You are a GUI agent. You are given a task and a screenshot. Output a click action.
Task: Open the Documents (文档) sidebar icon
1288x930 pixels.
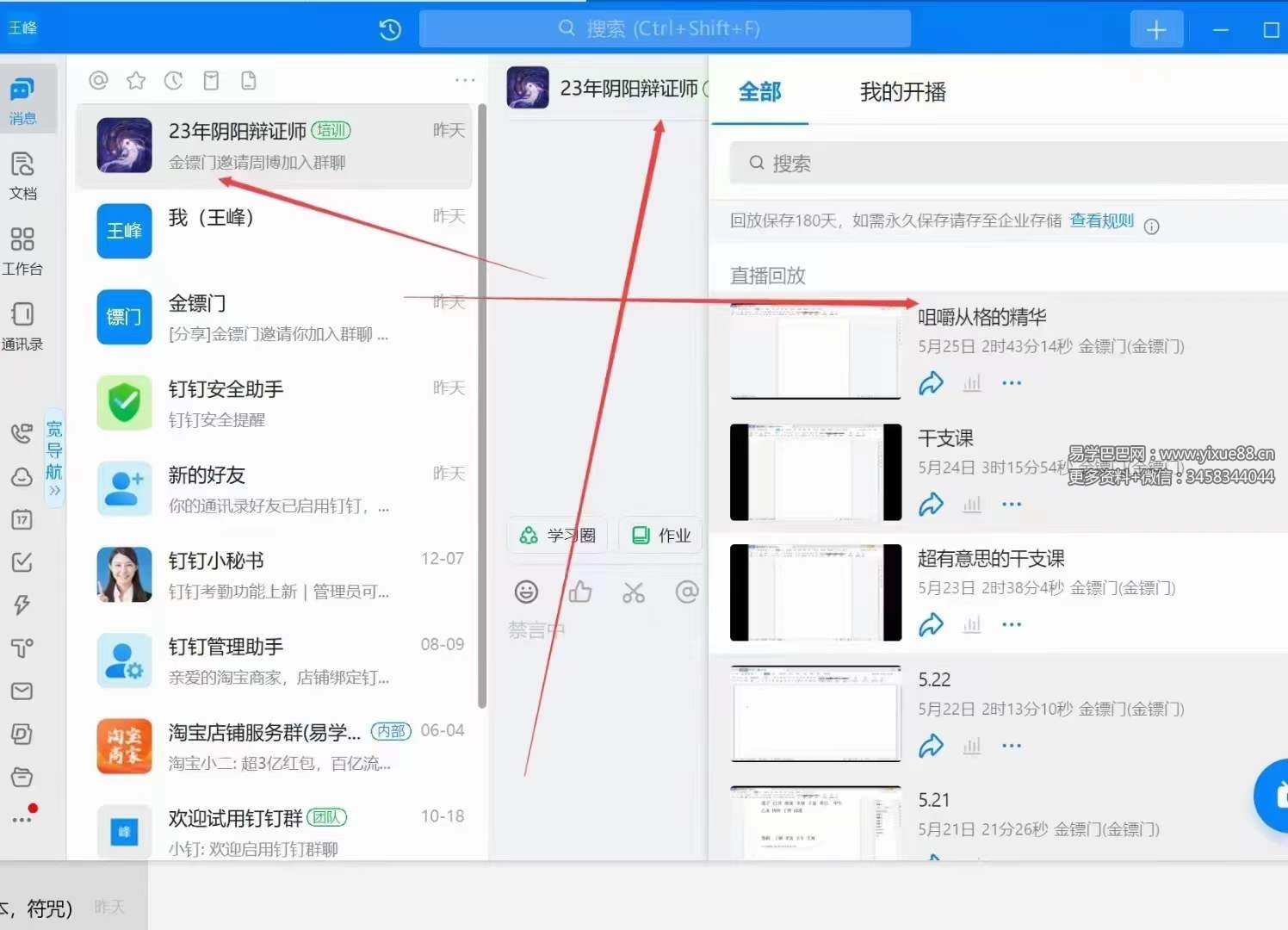click(22, 175)
